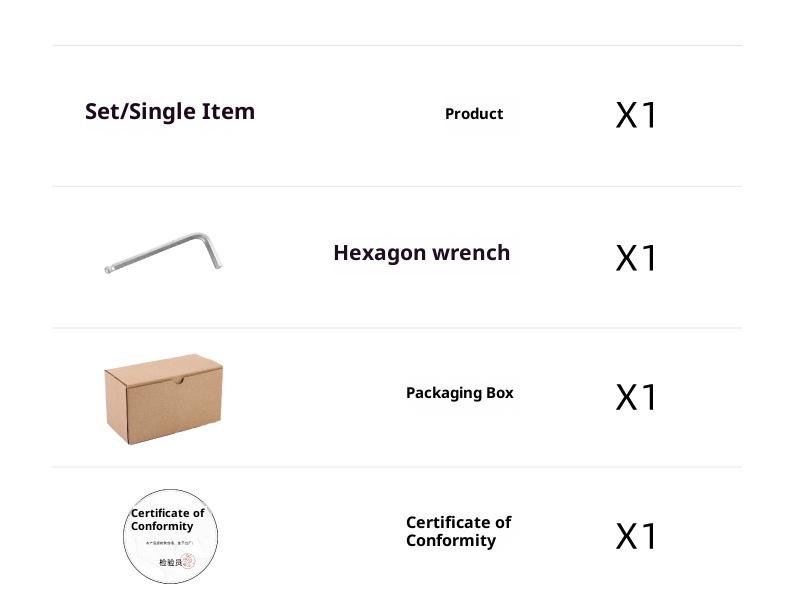
Task: Select X1 quantity next to Hexagon wrench
Action: 636,258
